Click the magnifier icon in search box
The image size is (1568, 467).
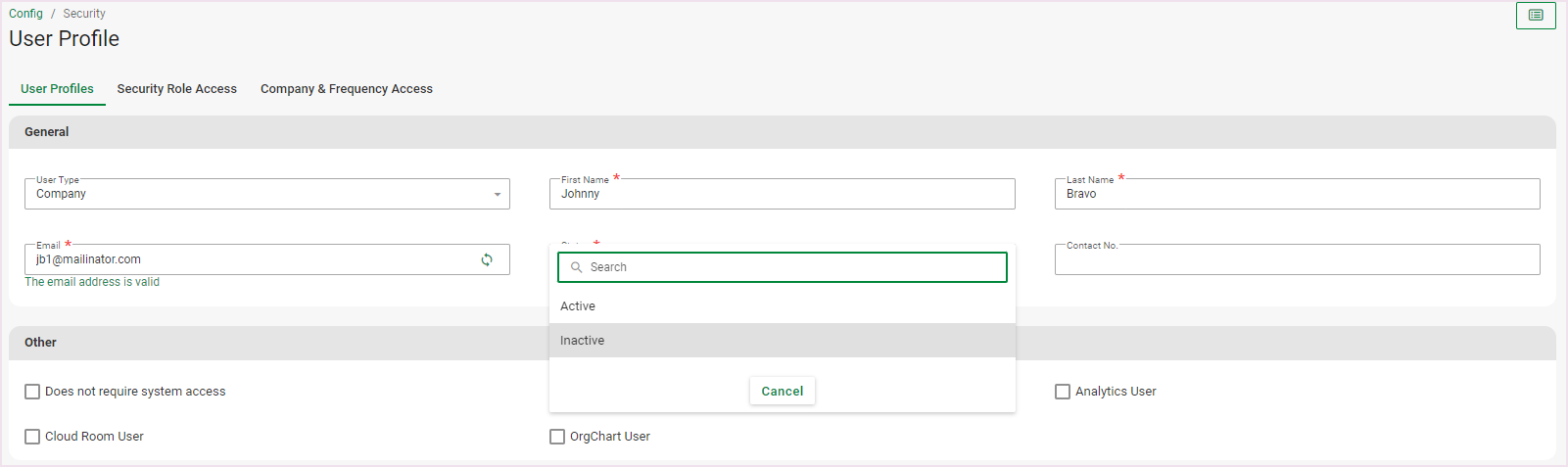pos(577,267)
